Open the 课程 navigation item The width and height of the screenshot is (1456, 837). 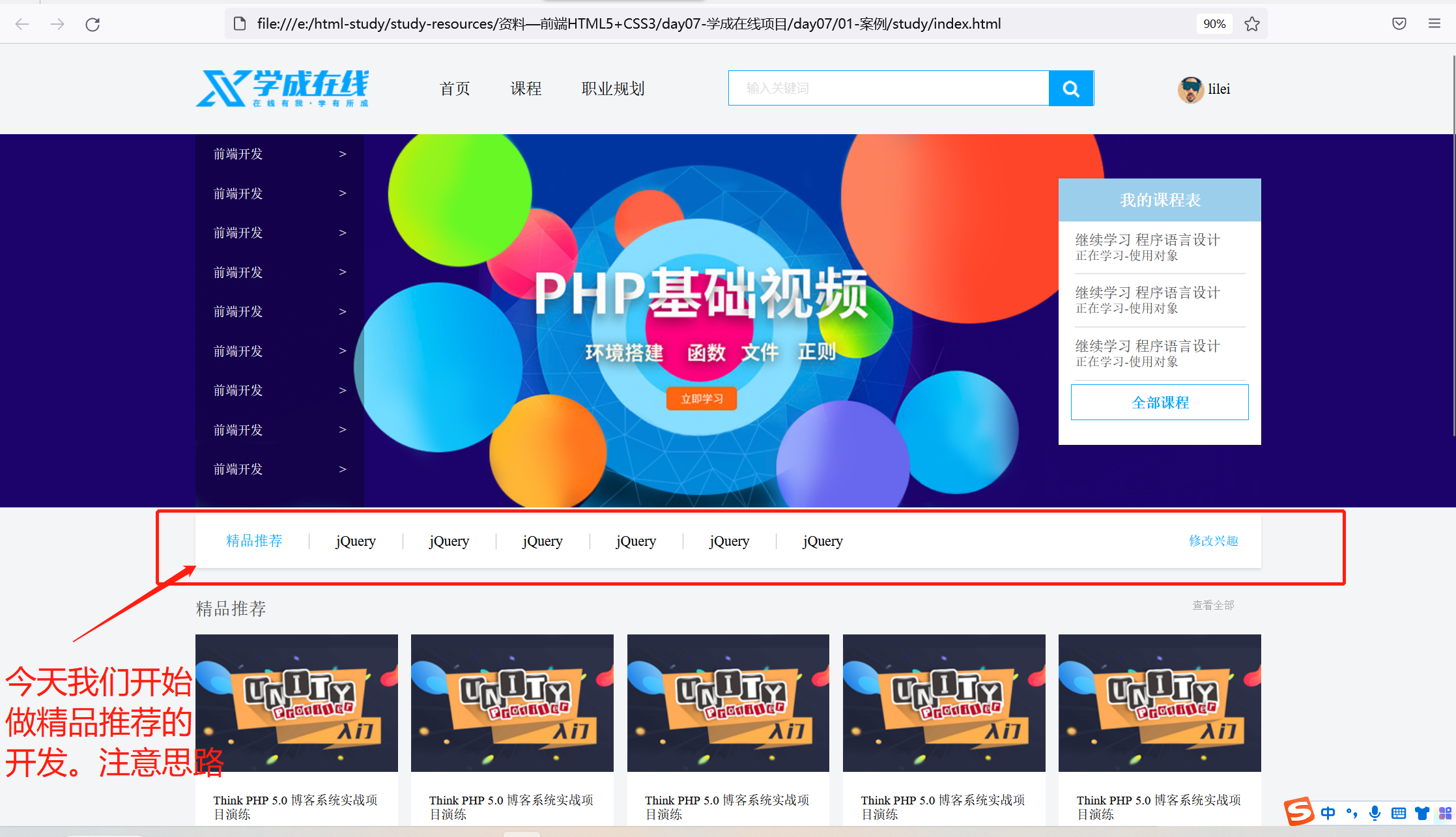click(526, 89)
